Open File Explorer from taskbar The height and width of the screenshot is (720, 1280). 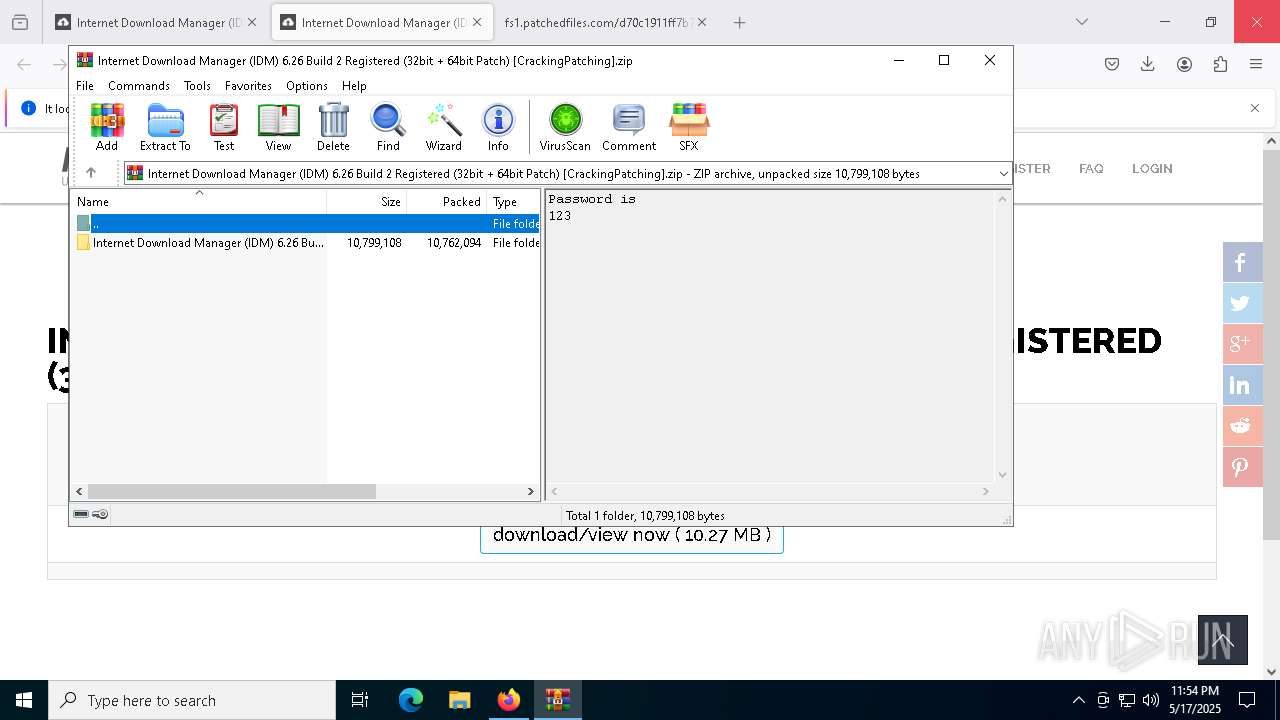(460, 700)
